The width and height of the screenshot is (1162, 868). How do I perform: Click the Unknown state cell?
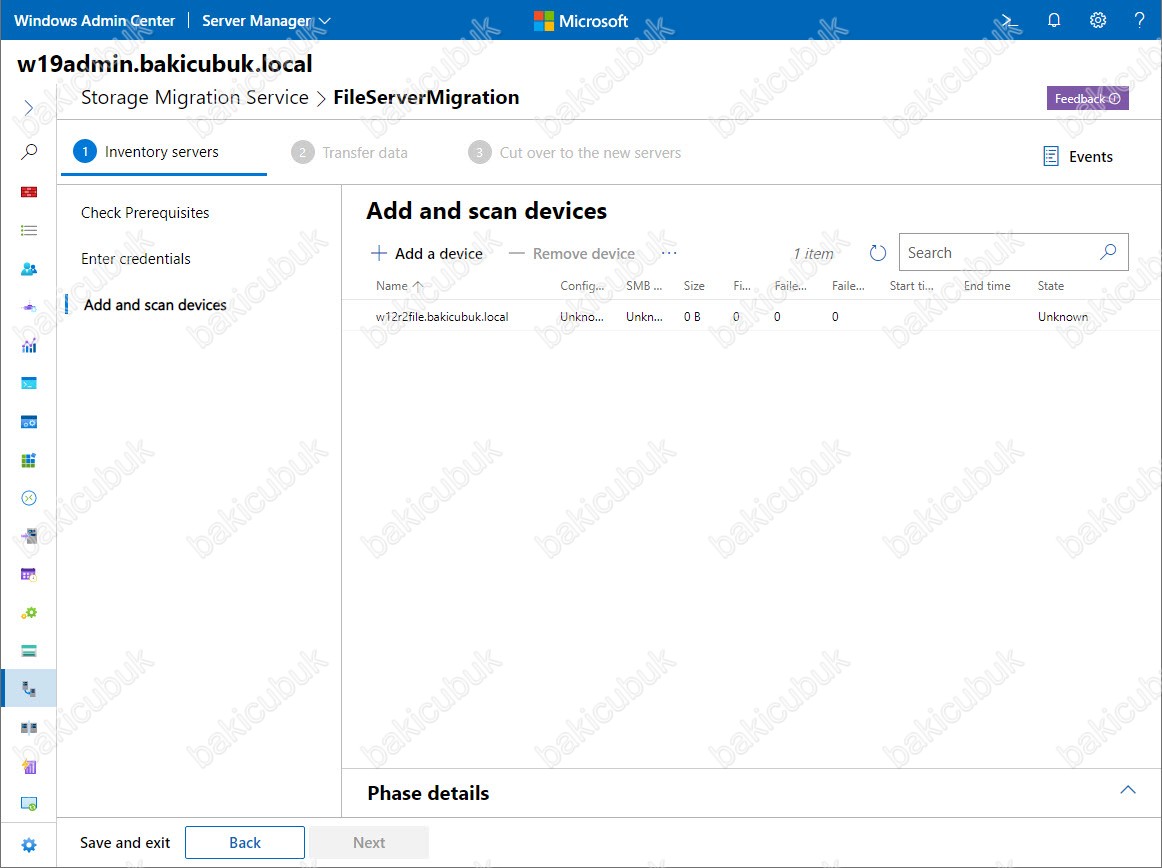point(1063,317)
